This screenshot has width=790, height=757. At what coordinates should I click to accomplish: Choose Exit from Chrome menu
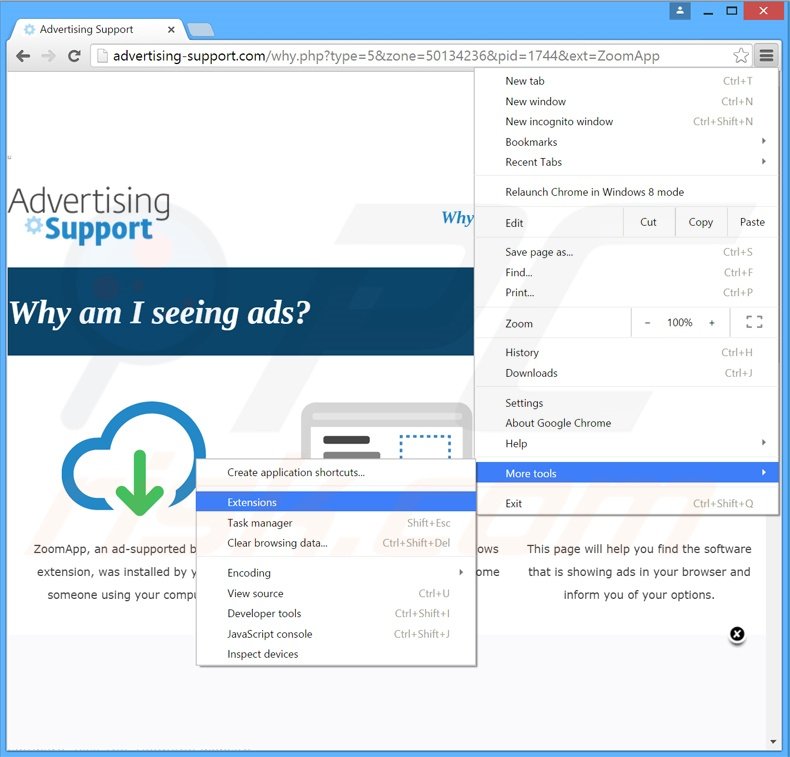tap(627, 503)
